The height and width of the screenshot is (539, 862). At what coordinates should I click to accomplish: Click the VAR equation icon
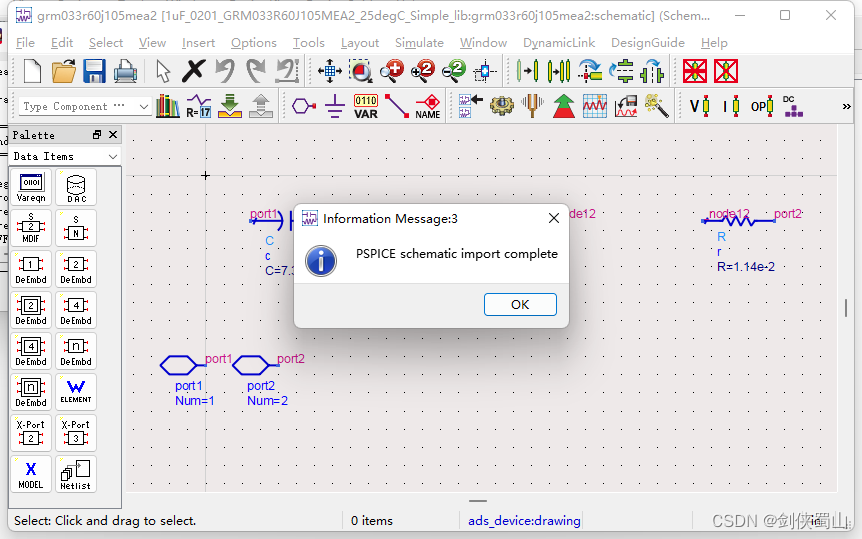366,106
